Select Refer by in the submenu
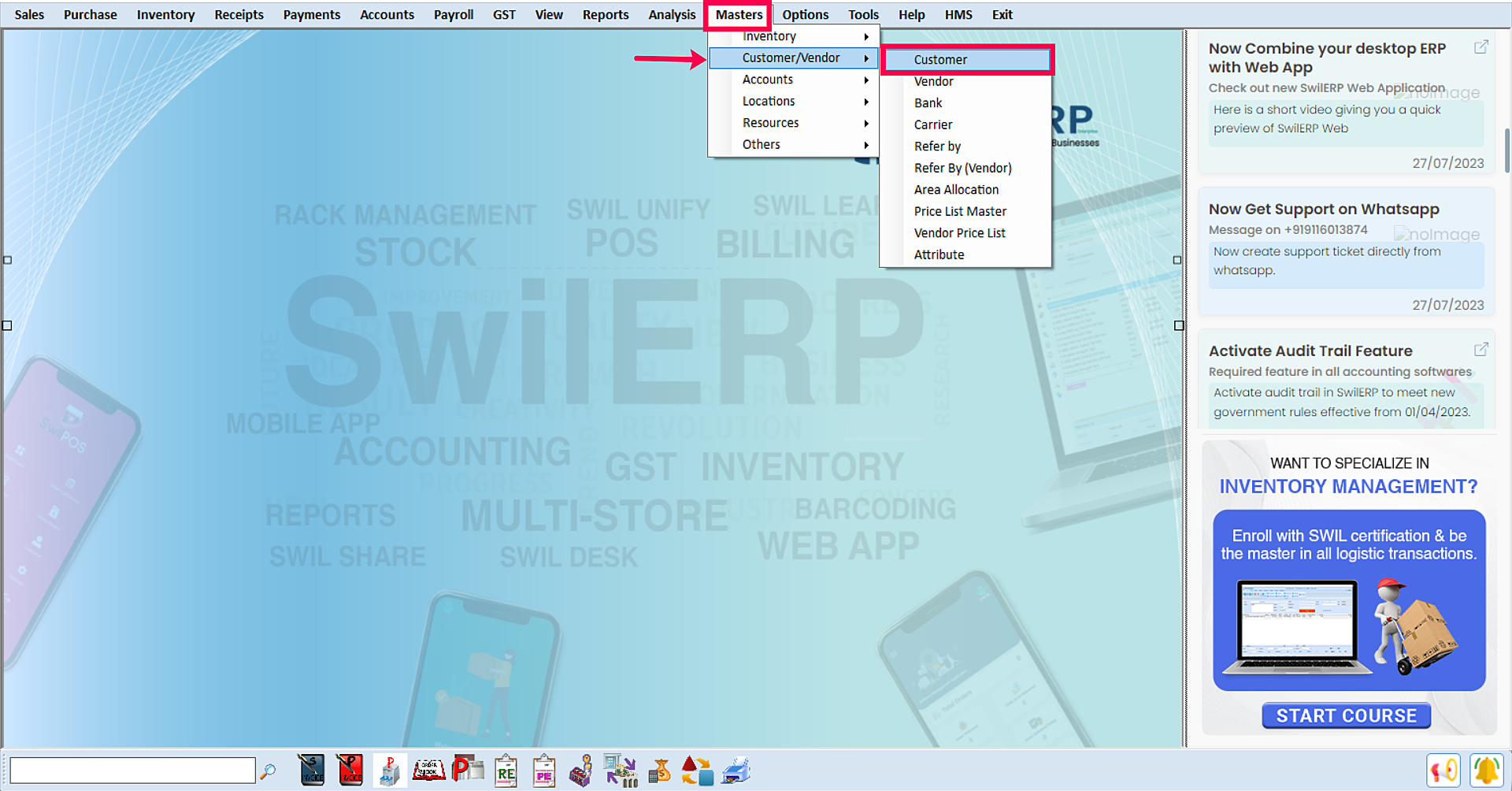 (x=967, y=147)
